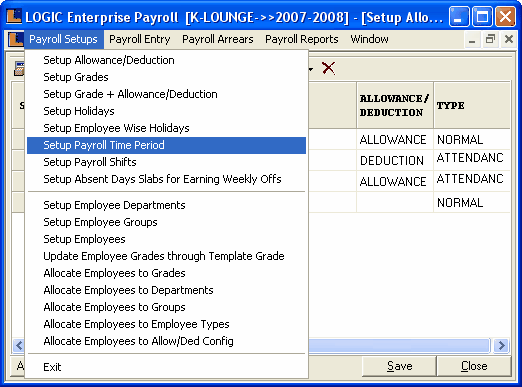
Task: Click the document icon left of Payroll Setups
Action: tap(15, 39)
